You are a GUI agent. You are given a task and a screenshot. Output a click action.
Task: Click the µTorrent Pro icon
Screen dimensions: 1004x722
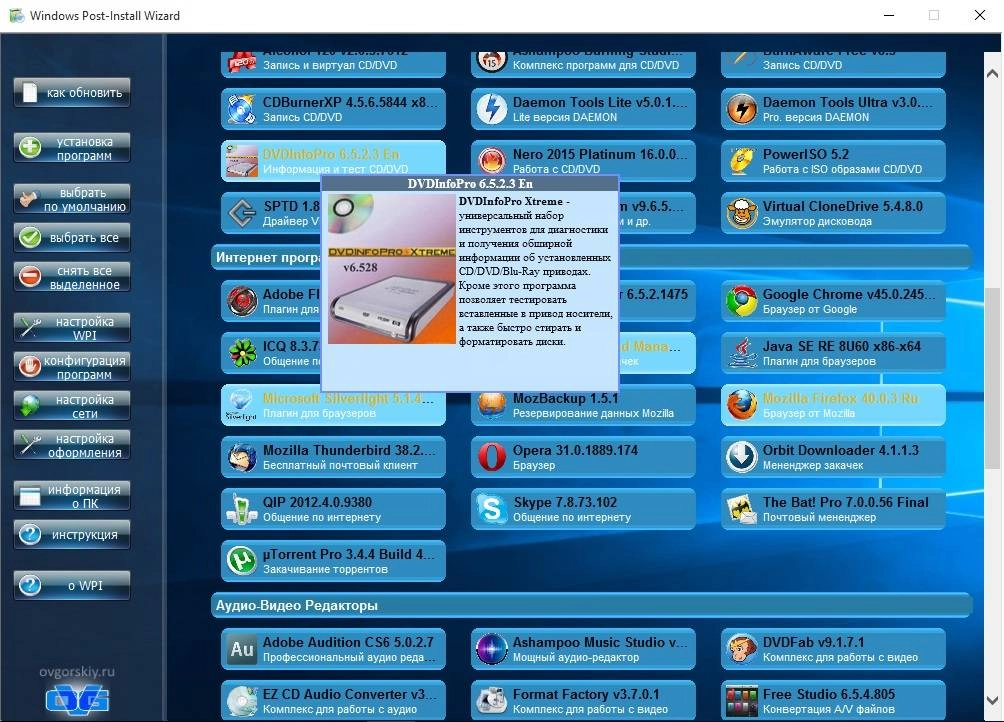(x=241, y=561)
